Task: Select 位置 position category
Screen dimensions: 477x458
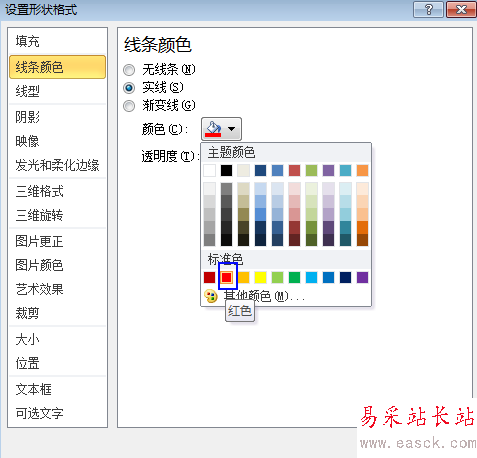Action: 57,363
